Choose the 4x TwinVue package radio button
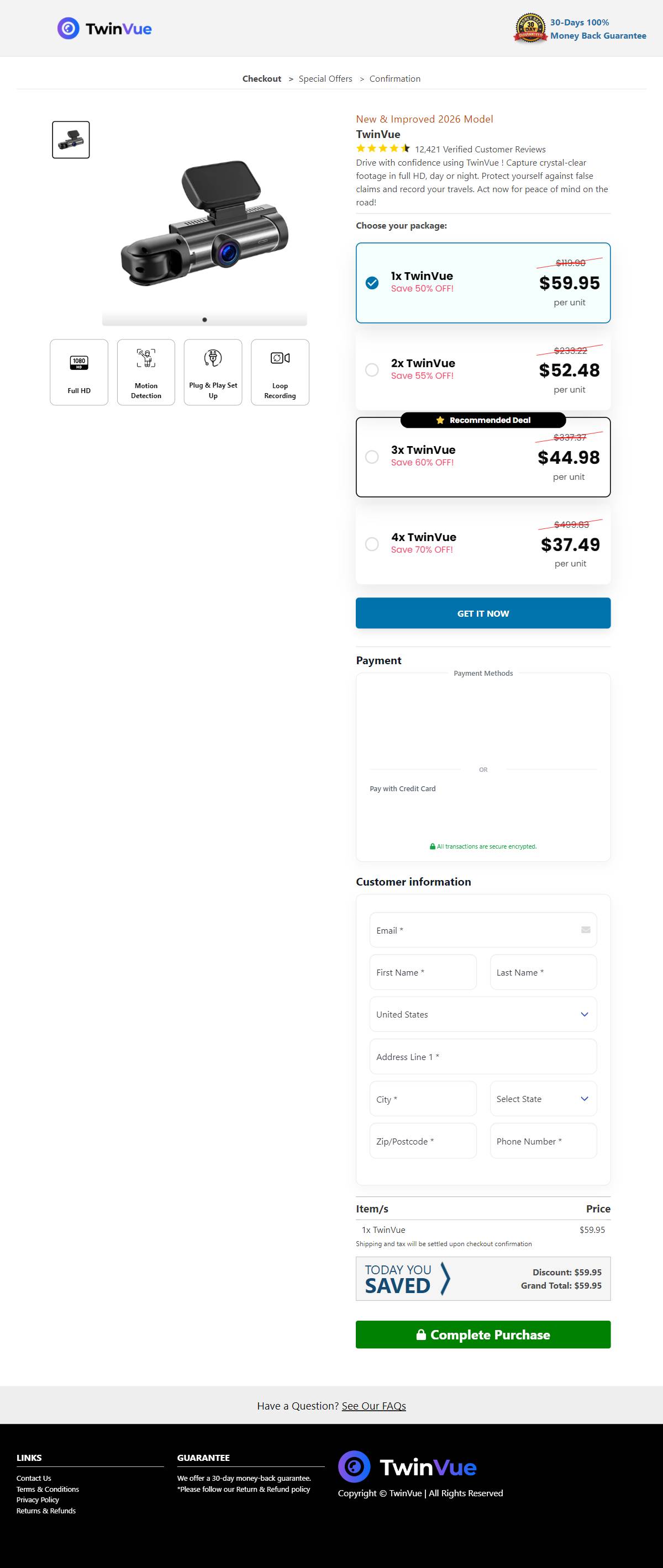Image resolution: width=663 pixels, height=1568 pixels. [372, 544]
